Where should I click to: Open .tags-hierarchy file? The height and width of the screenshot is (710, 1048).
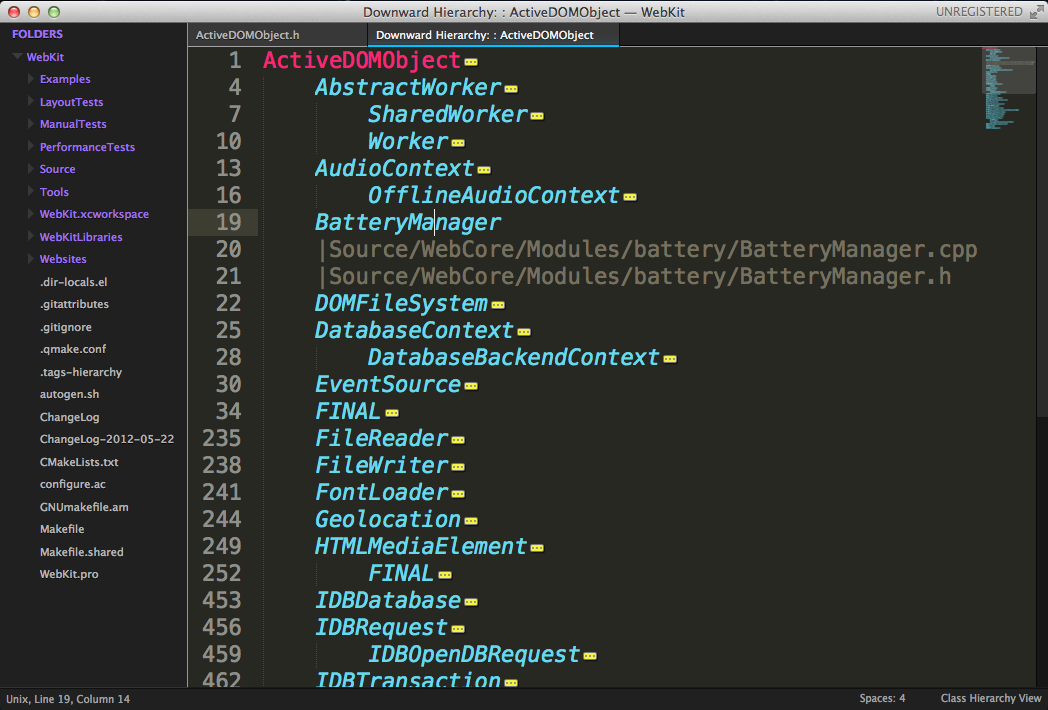pos(81,372)
